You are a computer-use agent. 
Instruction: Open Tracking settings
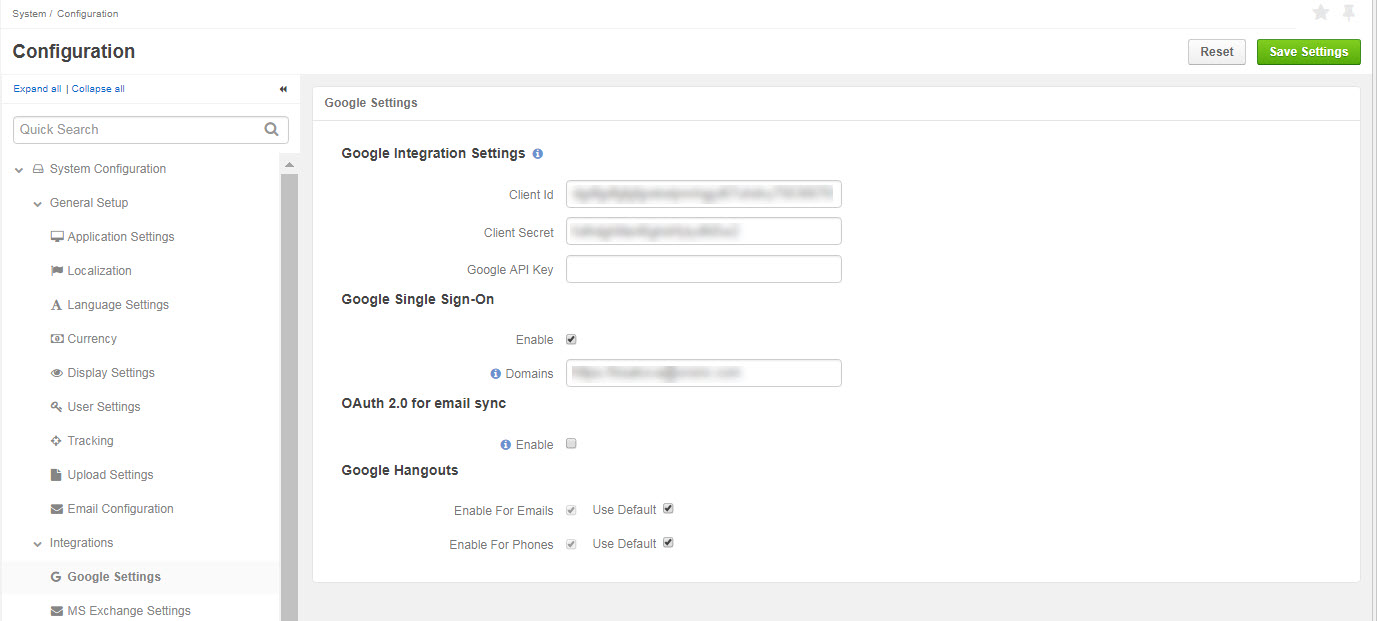90,441
